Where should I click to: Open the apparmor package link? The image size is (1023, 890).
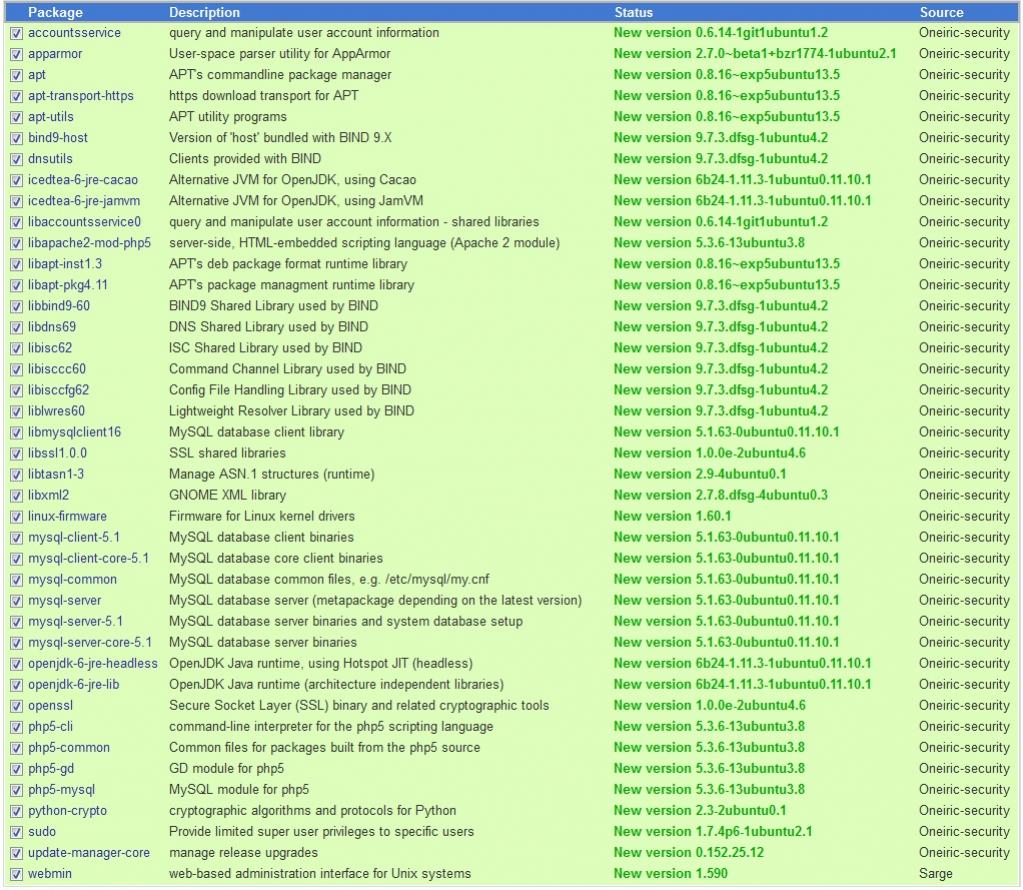pos(55,54)
